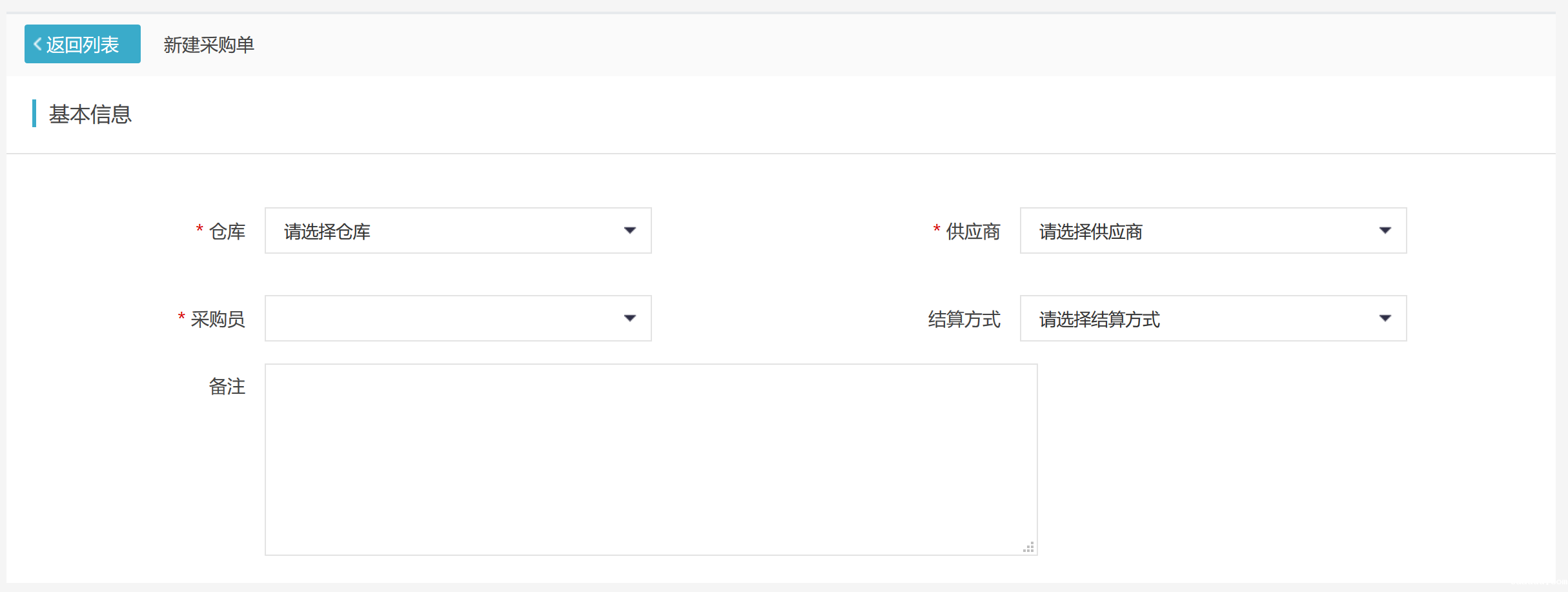Click the 采购员 dropdown arrow
This screenshot has width=1568, height=592.
click(x=631, y=318)
